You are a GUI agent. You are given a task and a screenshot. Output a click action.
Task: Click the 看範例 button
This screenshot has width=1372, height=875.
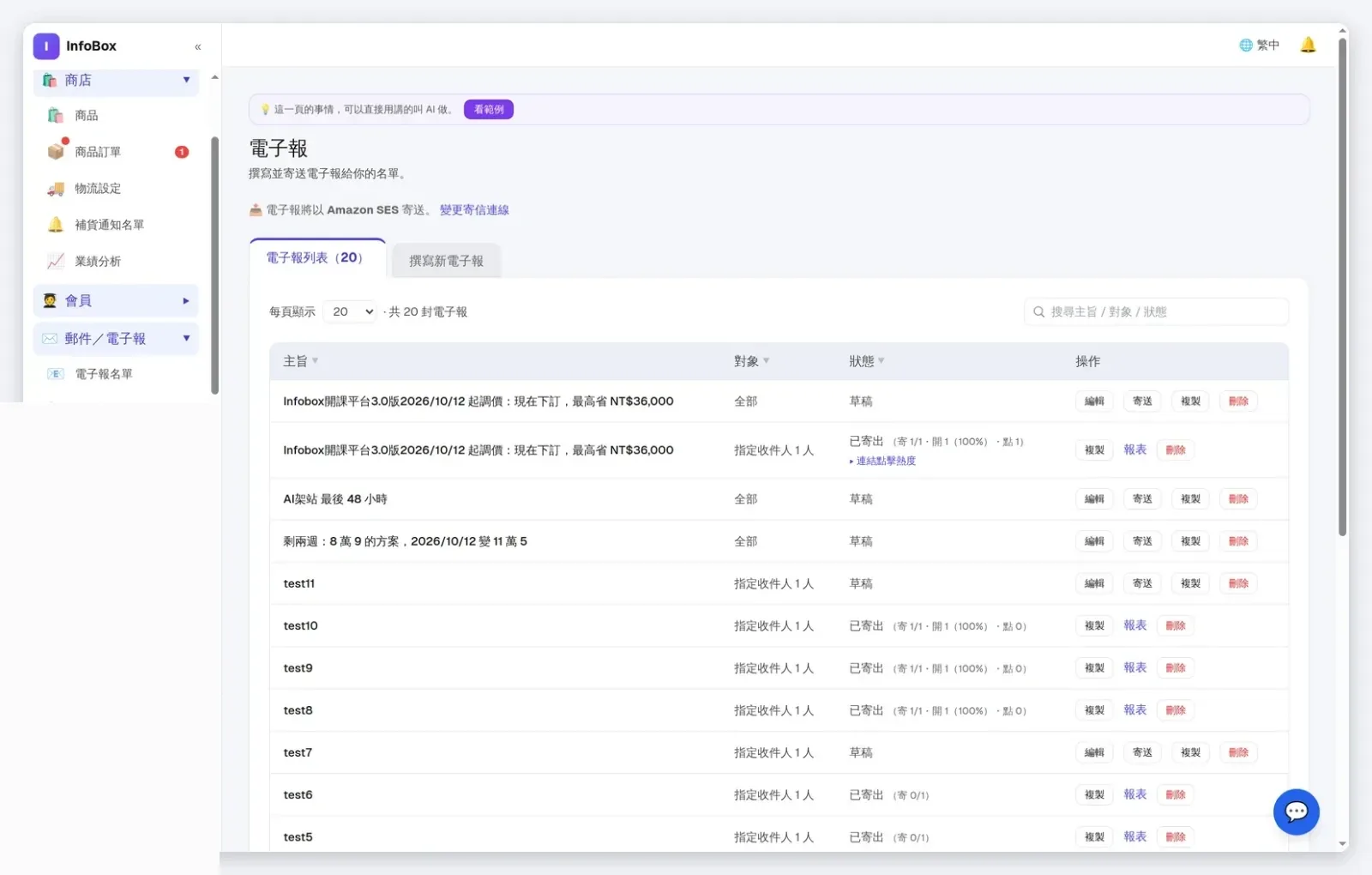489,110
